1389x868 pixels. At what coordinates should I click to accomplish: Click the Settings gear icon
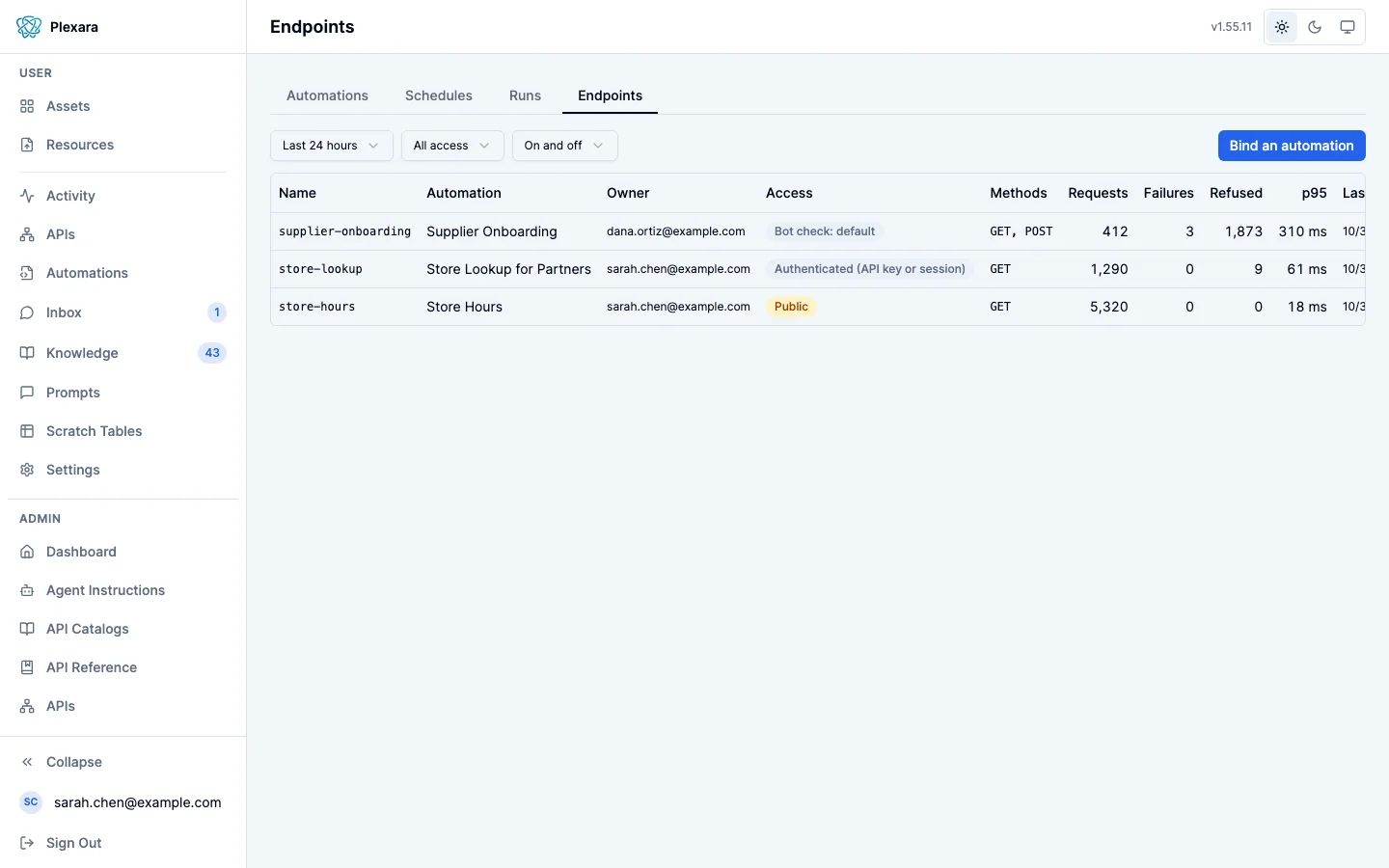tap(27, 470)
